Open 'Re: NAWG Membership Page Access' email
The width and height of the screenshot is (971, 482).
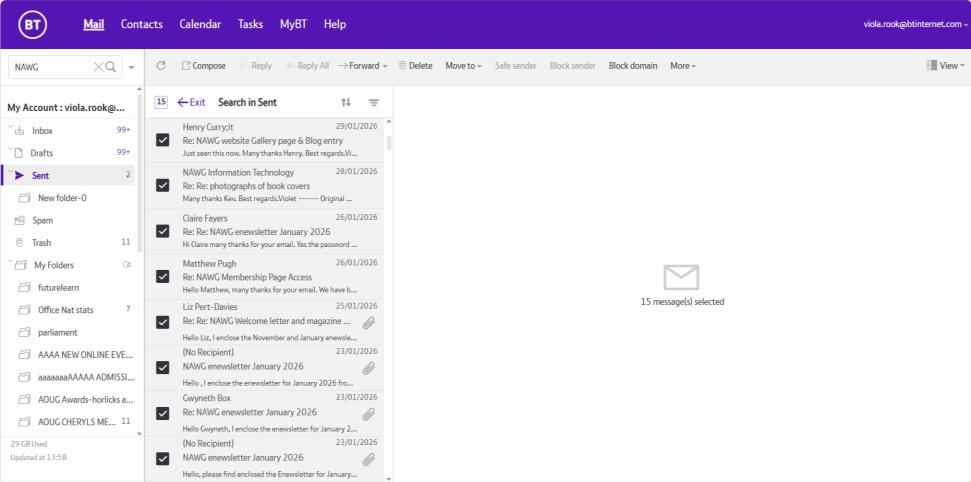pos(247,277)
